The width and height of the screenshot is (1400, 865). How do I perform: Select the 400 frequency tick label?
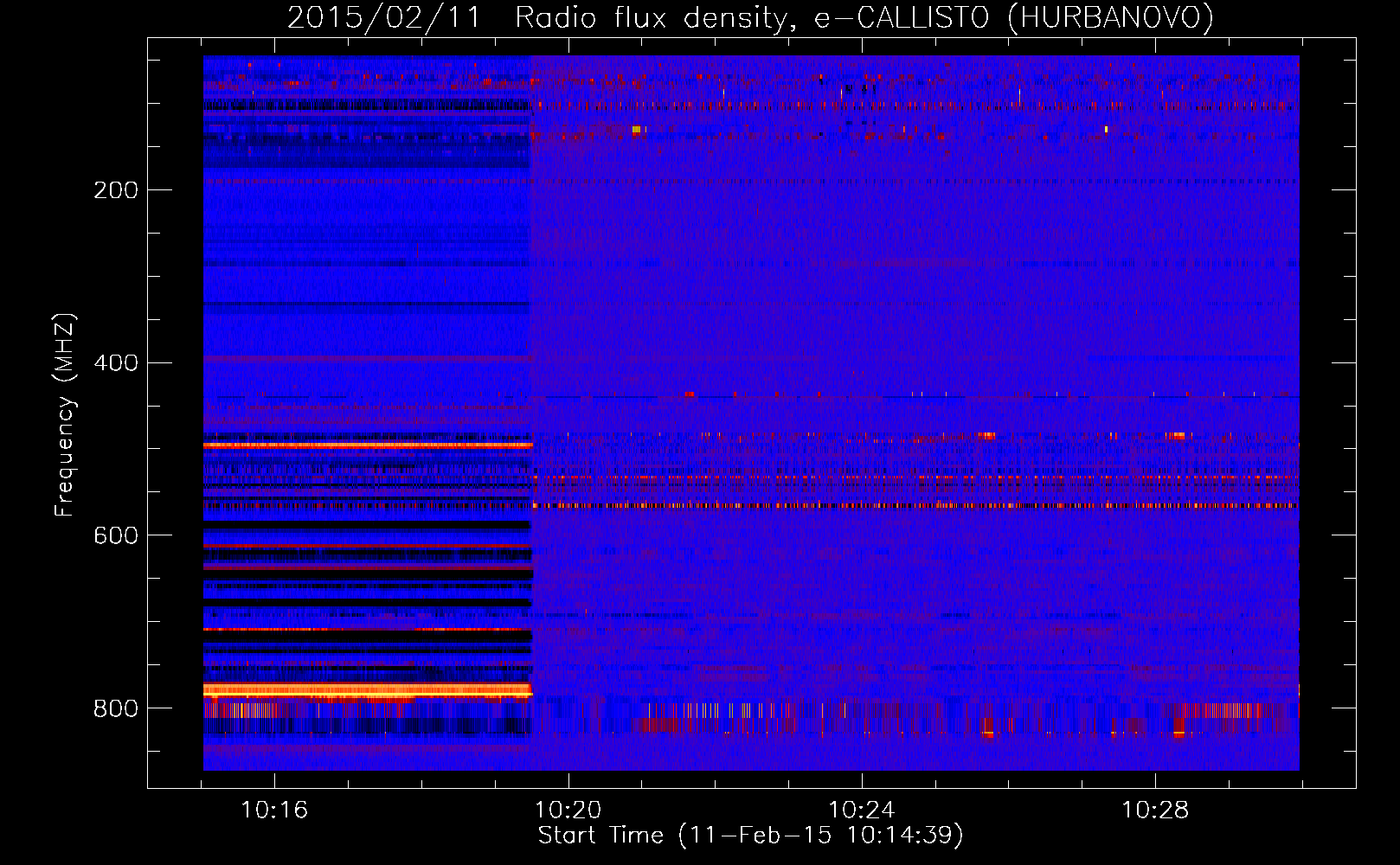pyautogui.click(x=116, y=363)
